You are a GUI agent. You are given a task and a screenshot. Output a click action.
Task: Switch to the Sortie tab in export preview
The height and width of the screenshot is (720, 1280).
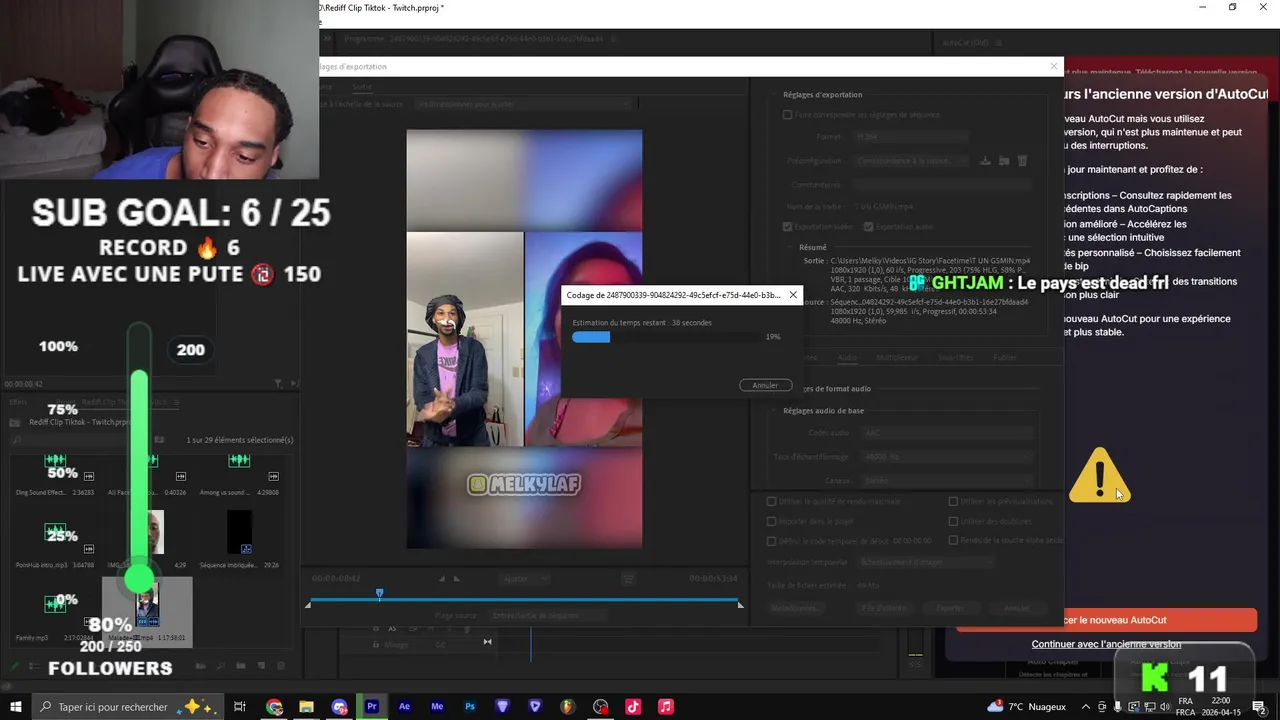[362, 87]
